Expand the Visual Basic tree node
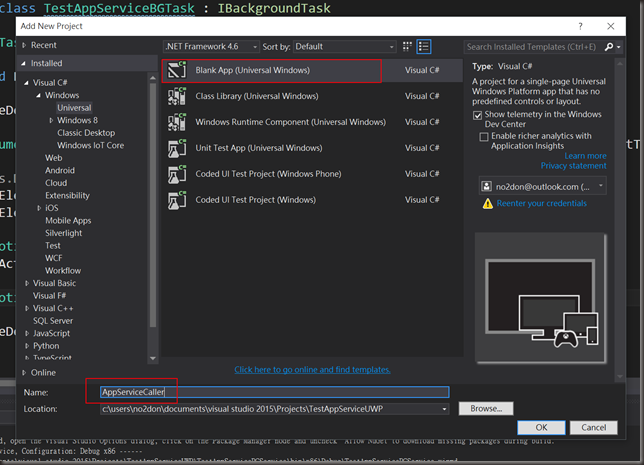Viewport: 644px width, 465px height. point(27,283)
